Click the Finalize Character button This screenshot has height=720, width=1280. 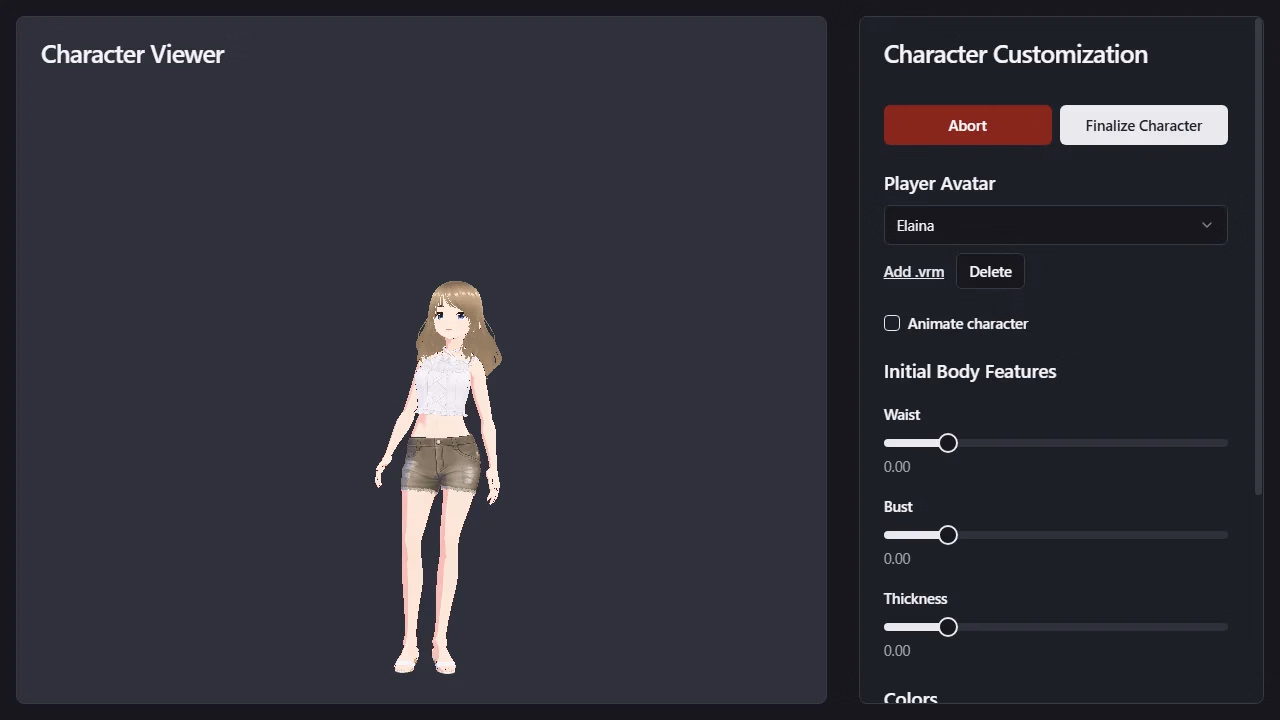1144,125
